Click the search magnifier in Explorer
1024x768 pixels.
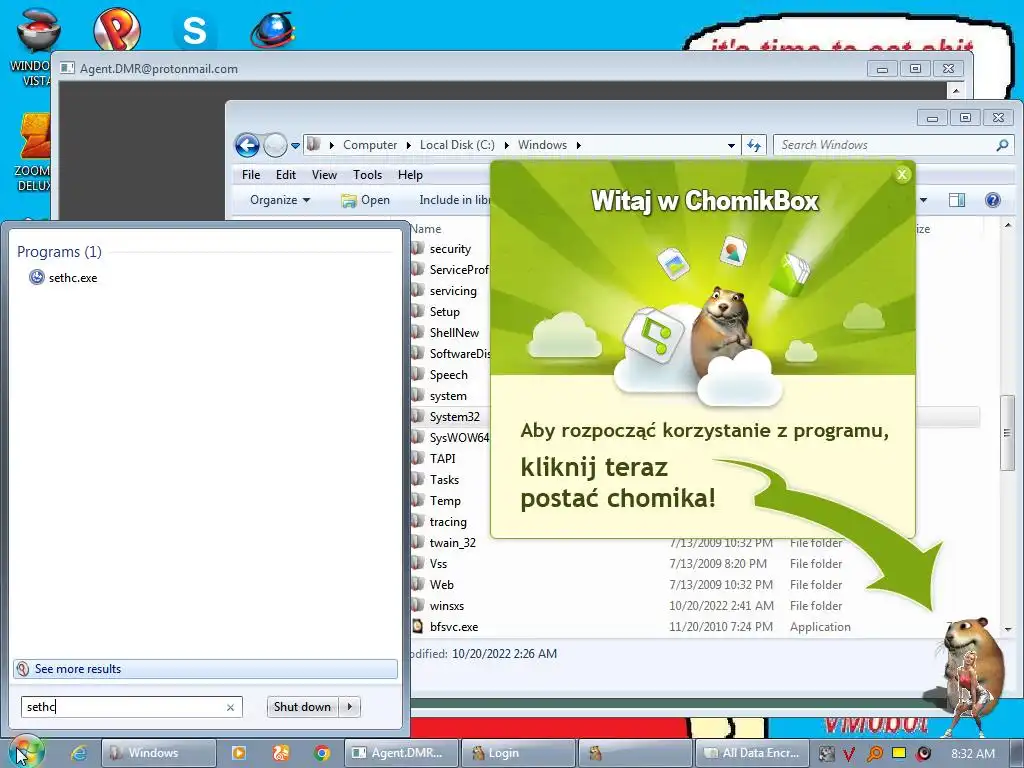click(1002, 145)
